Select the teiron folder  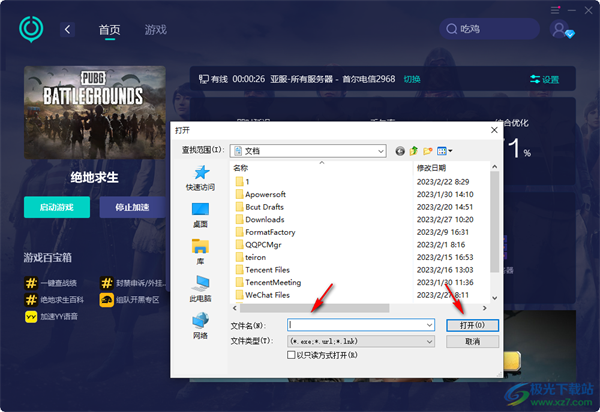251,257
